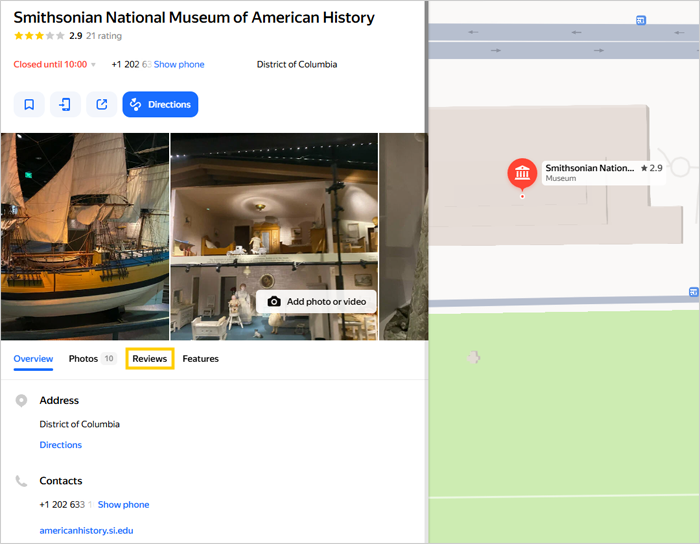Screen dimensions: 700x544
Task: Click the Photos count badge 10
Action: tap(109, 358)
